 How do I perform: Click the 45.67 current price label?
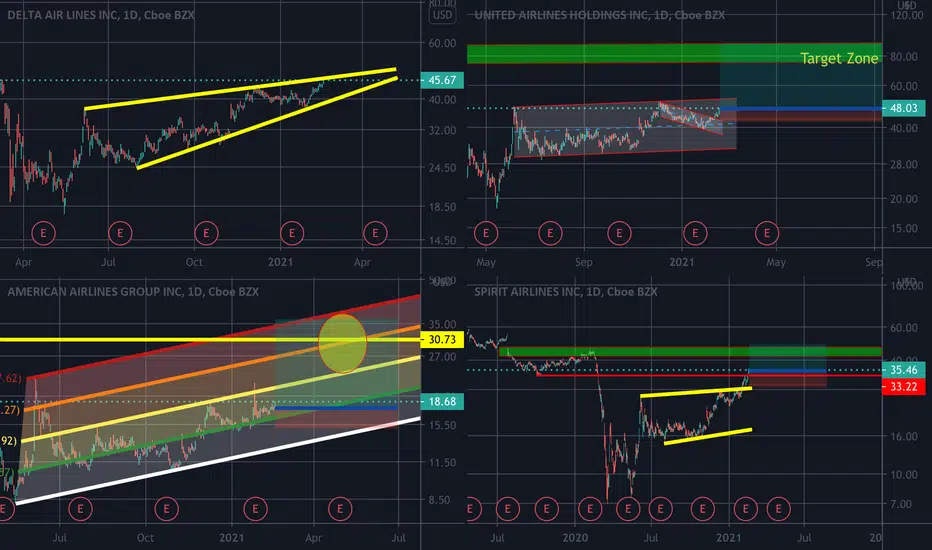[x=442, y=80]
